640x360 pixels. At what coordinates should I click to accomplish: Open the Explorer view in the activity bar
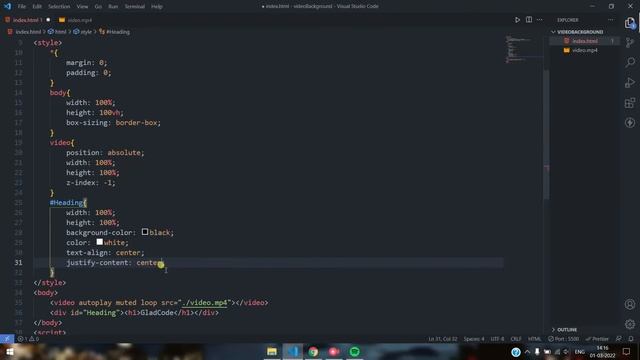[x=630, y=23]
